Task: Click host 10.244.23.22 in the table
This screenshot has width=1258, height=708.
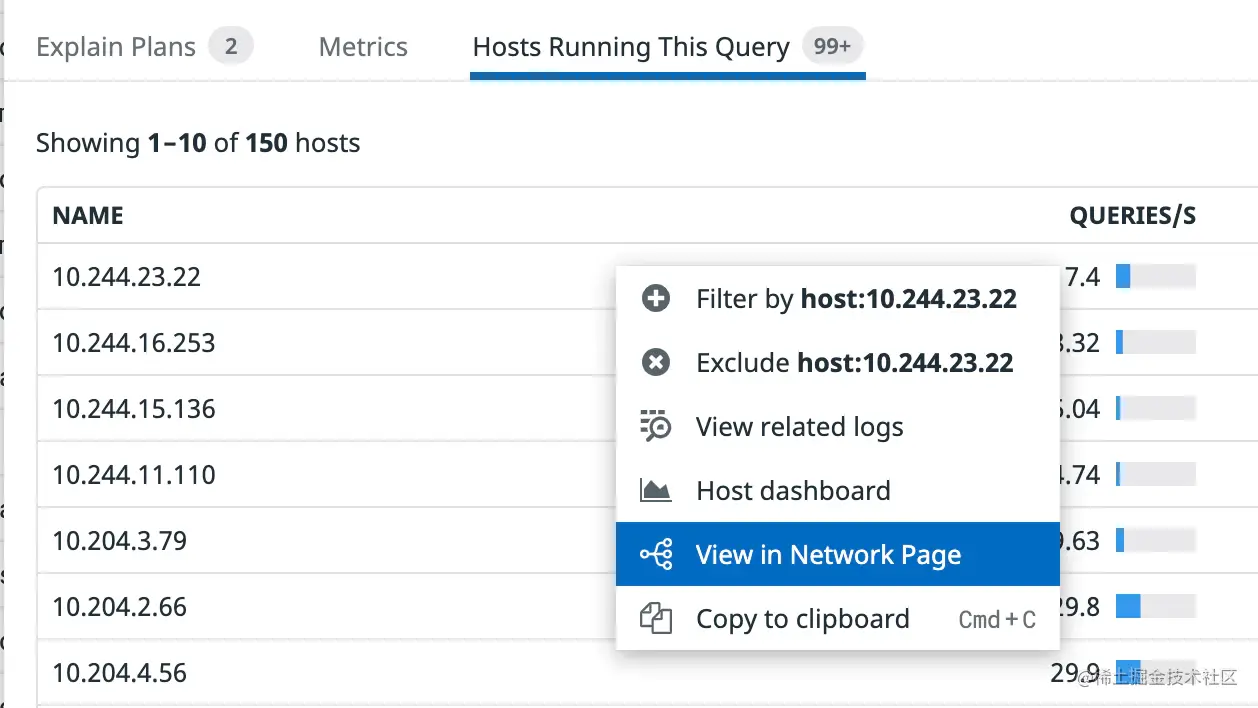Action: click(x=127, y=277)
